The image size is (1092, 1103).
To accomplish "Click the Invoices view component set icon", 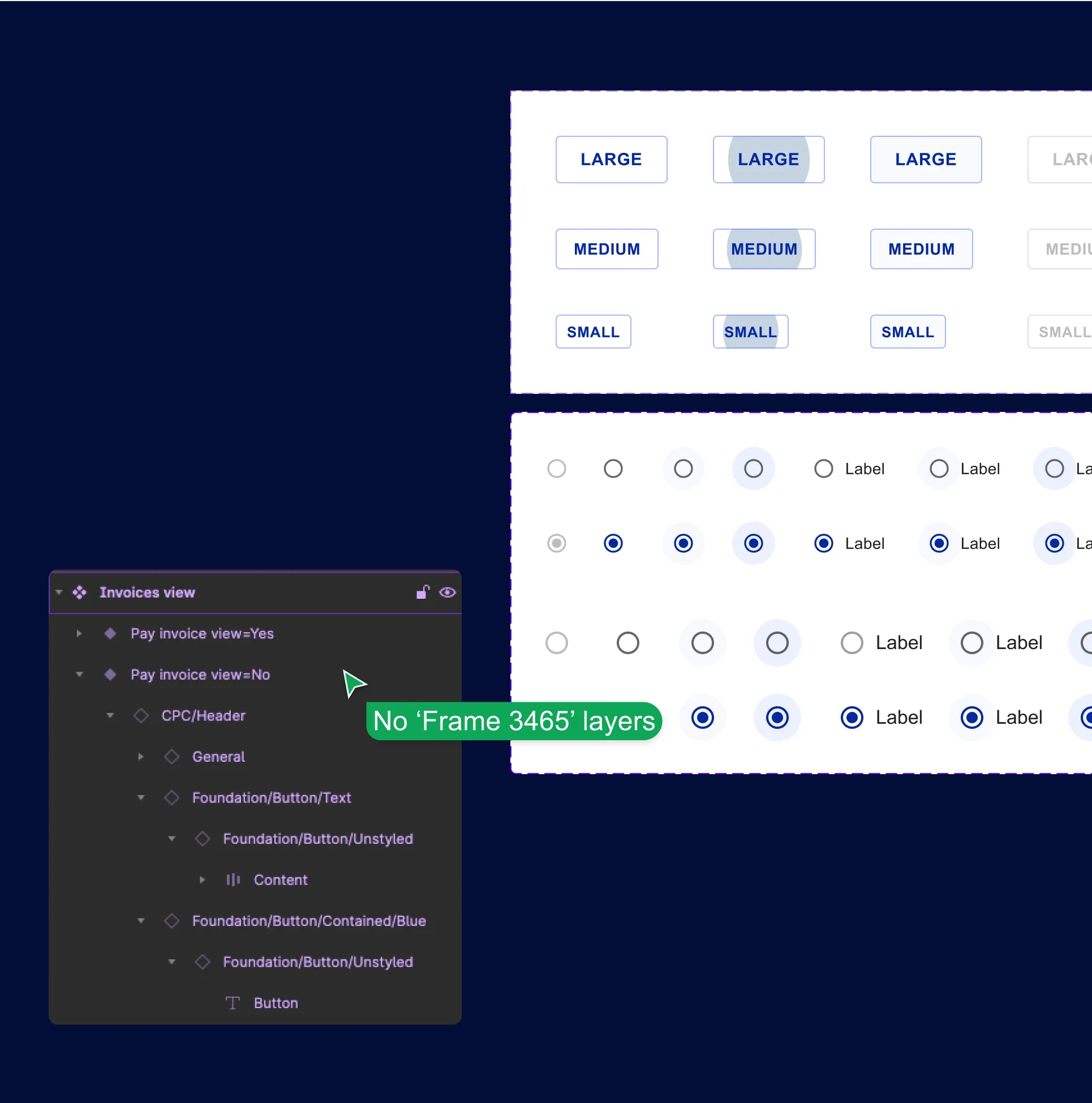I will [79, 592].
